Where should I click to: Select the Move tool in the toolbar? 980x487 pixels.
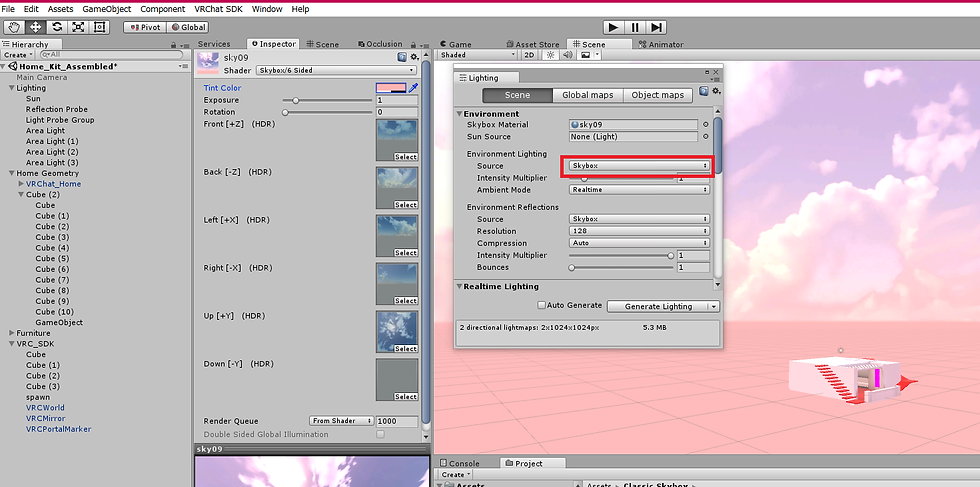coord(36,28)
